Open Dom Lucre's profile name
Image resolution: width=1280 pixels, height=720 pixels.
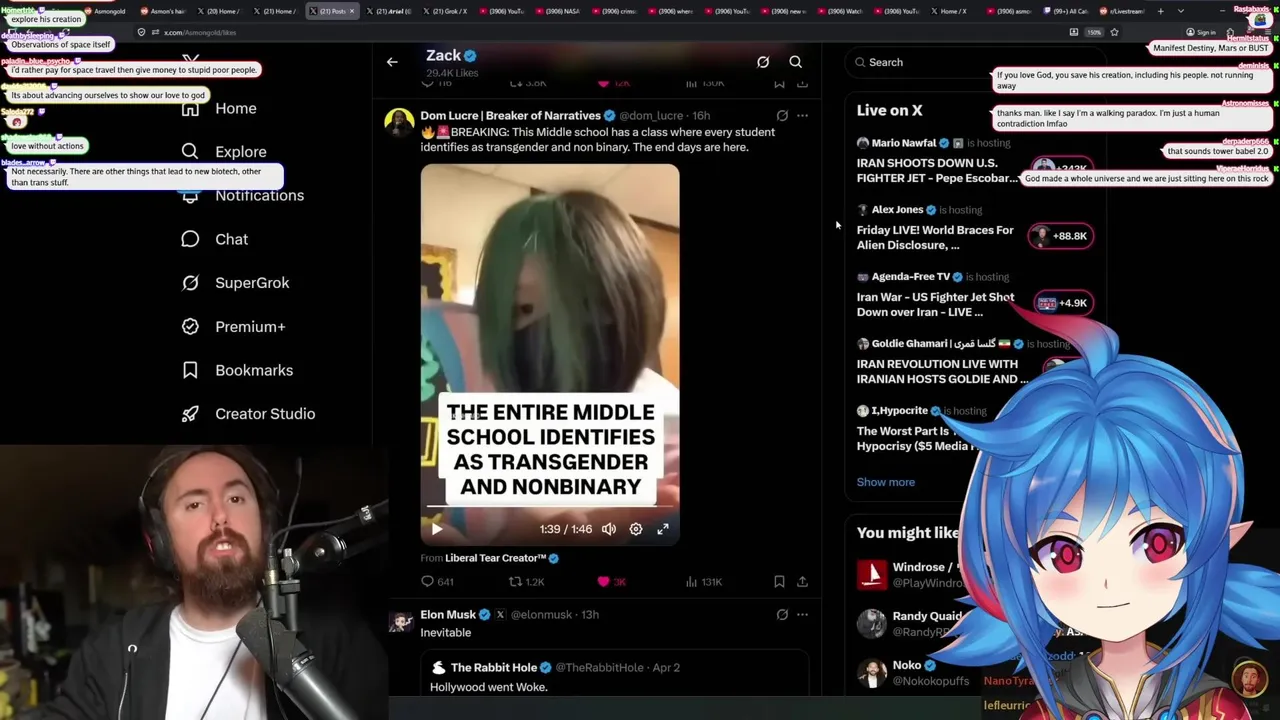pyautogui.click(x=510, y=116)
